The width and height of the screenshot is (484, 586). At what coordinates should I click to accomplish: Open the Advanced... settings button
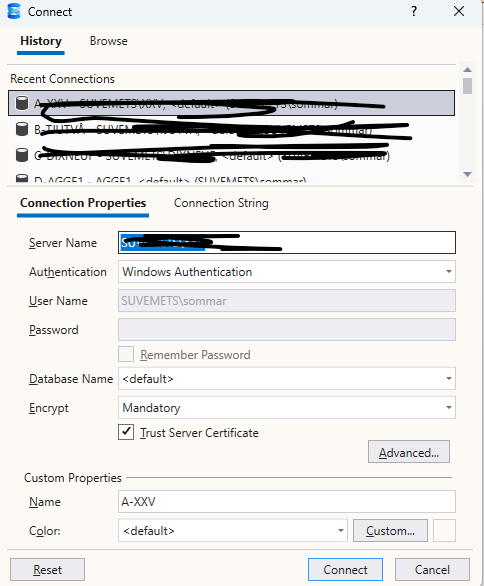click(409, 452)
